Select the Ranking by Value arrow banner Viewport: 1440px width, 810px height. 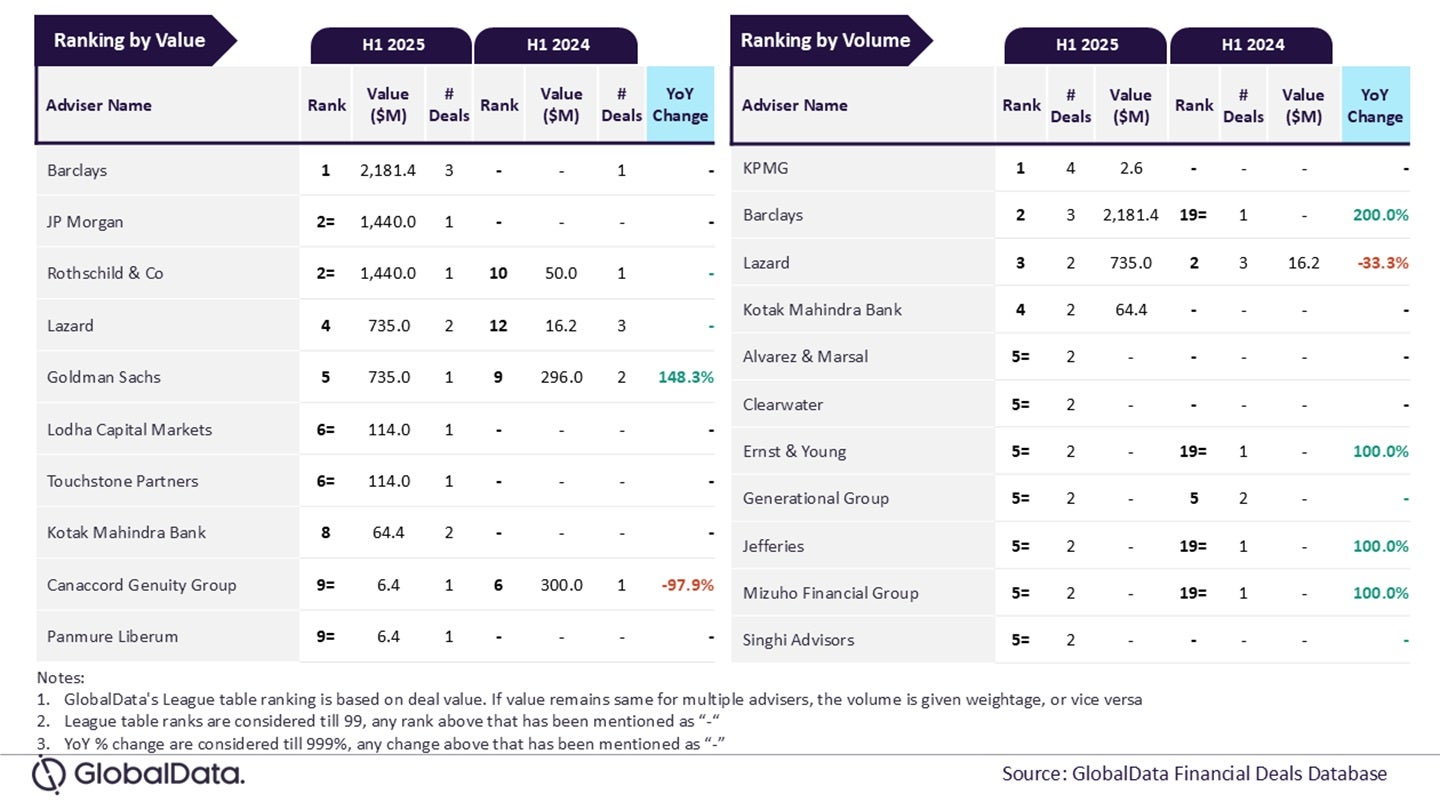pyautogui.click(x=130, y=41)
